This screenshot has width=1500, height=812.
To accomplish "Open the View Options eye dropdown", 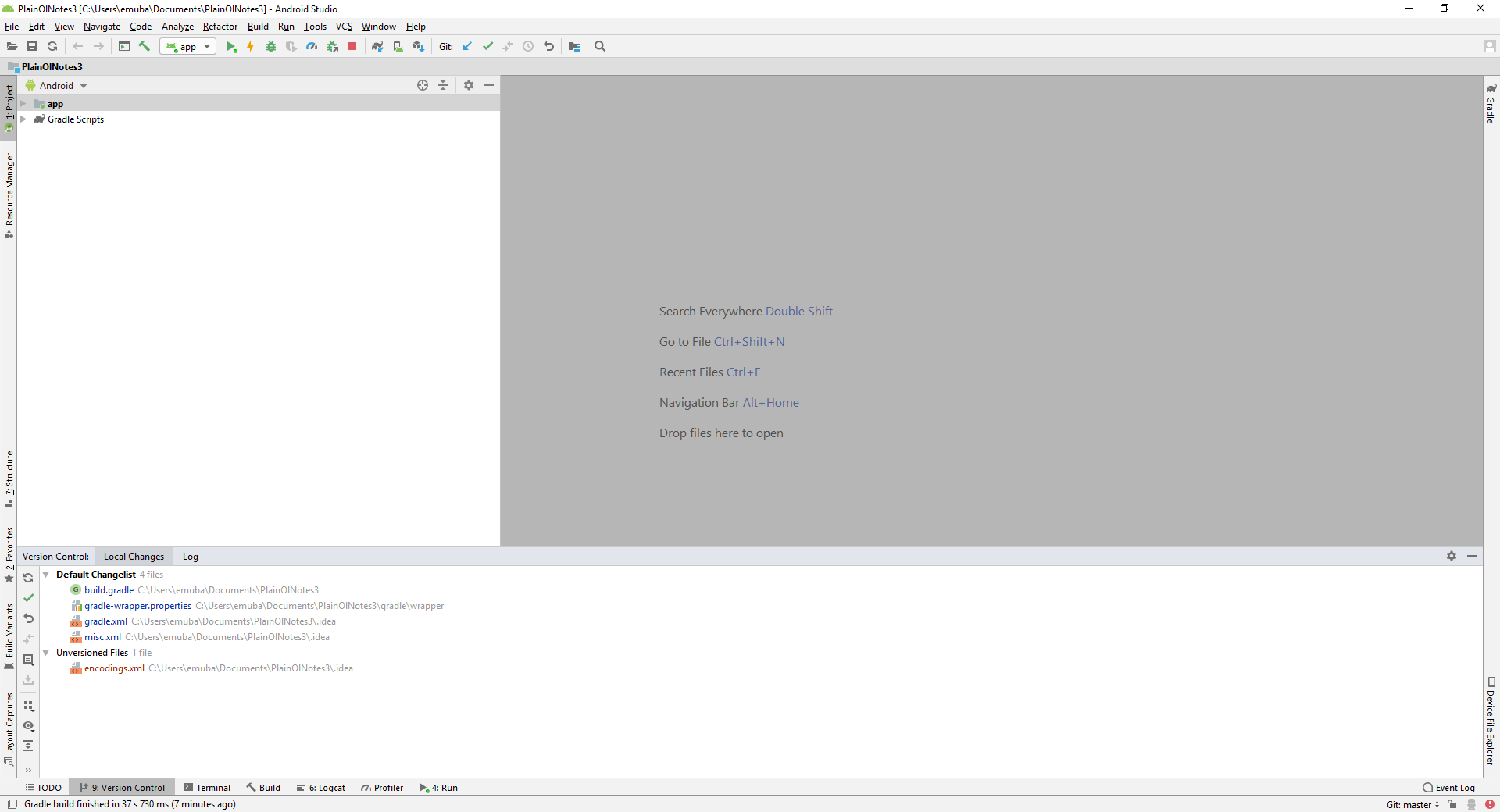I will pos(28,726).
